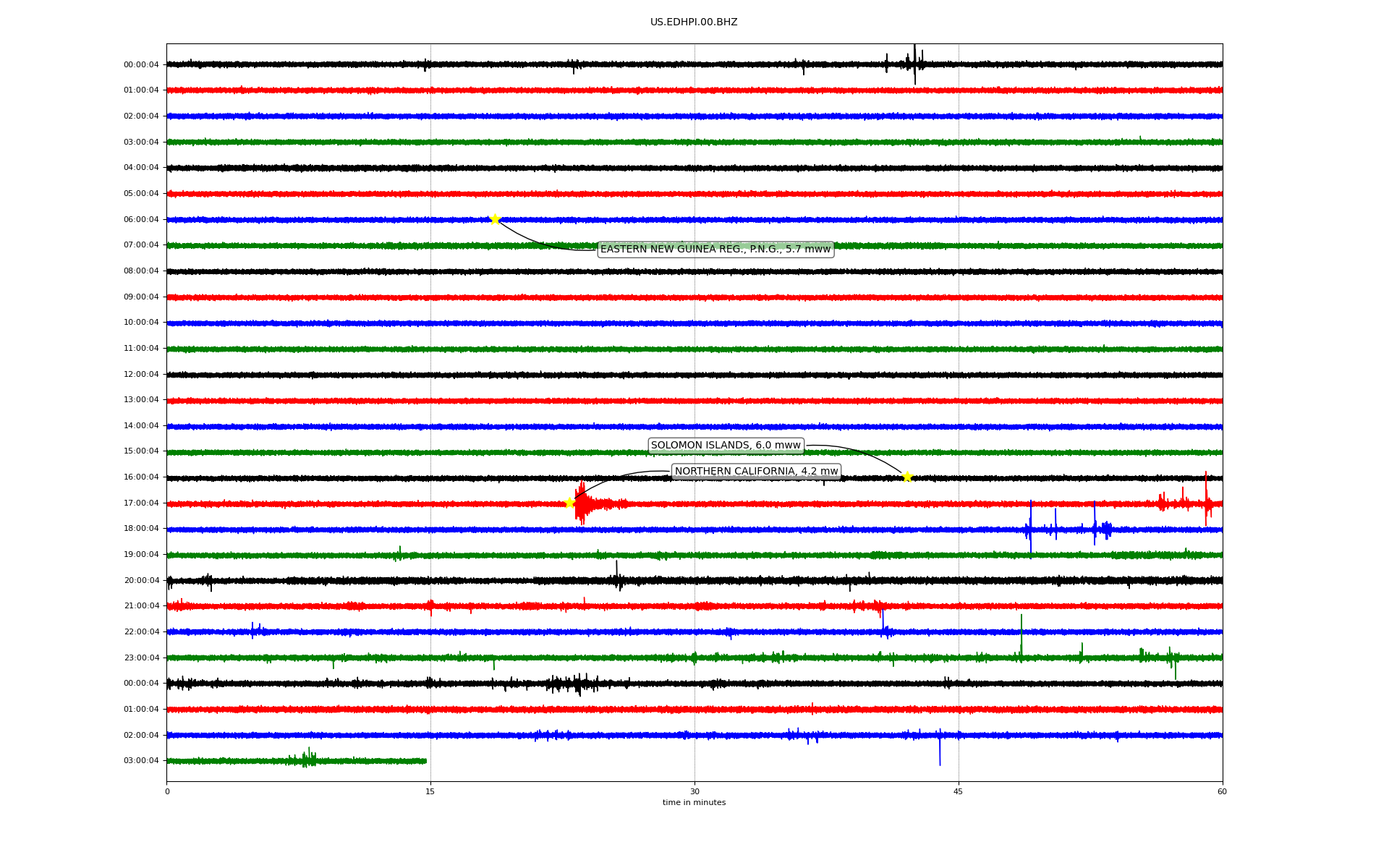This screenshot has height=868, width=1389.
Task: Click the Eastern New Guinea 5.7 mww label
Action: click(x=715, y=250)
